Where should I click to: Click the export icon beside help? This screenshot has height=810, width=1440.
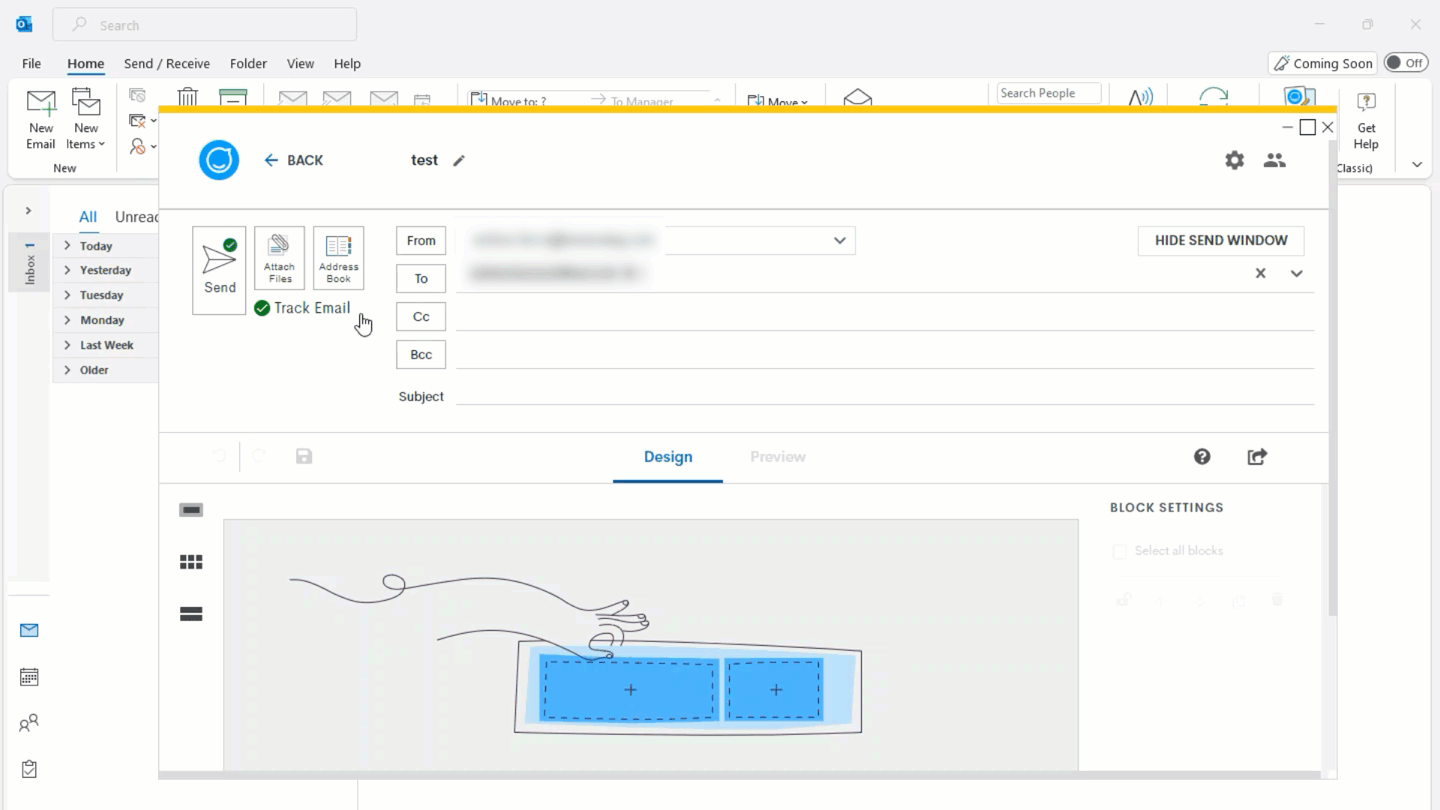pyautogui.click(x=1257, y=456)
